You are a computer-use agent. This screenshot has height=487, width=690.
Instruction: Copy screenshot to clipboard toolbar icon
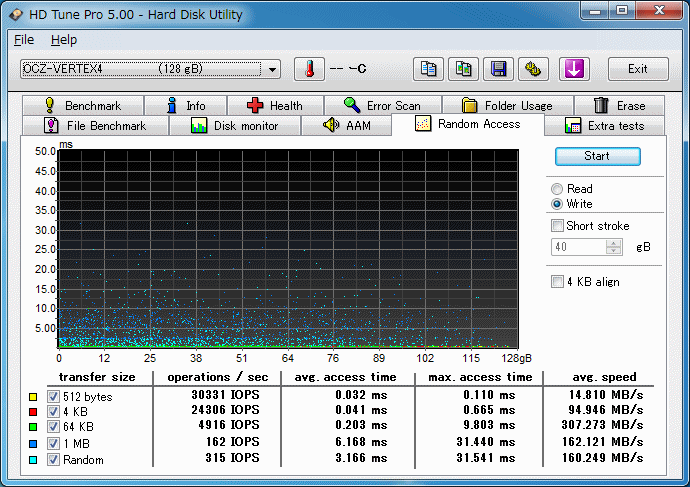(x=463, y=69)
